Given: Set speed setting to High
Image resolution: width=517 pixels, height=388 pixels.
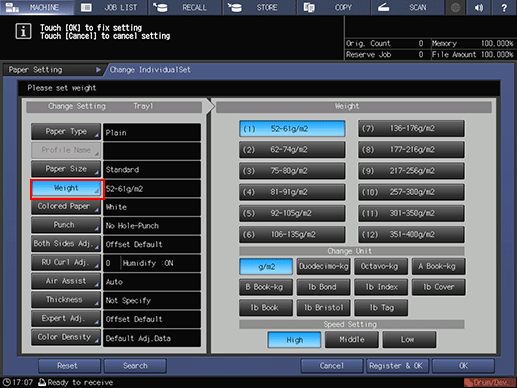Looking at the screenshot, I should [294, 340].
